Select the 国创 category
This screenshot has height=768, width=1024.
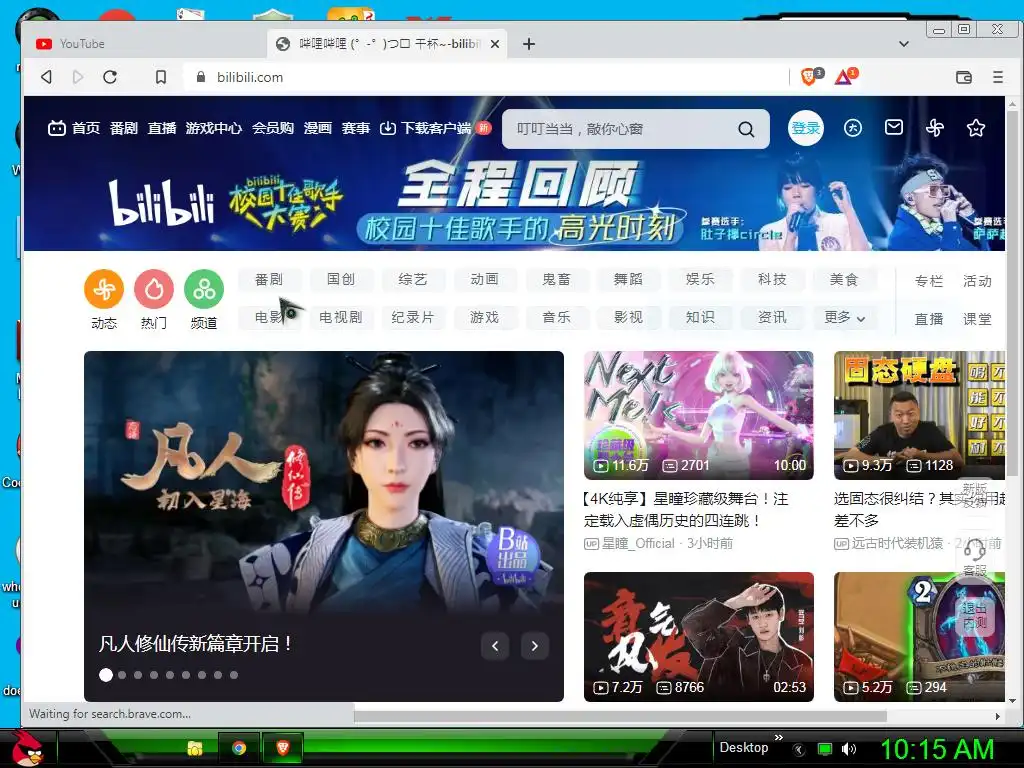(x=341, y=280)
